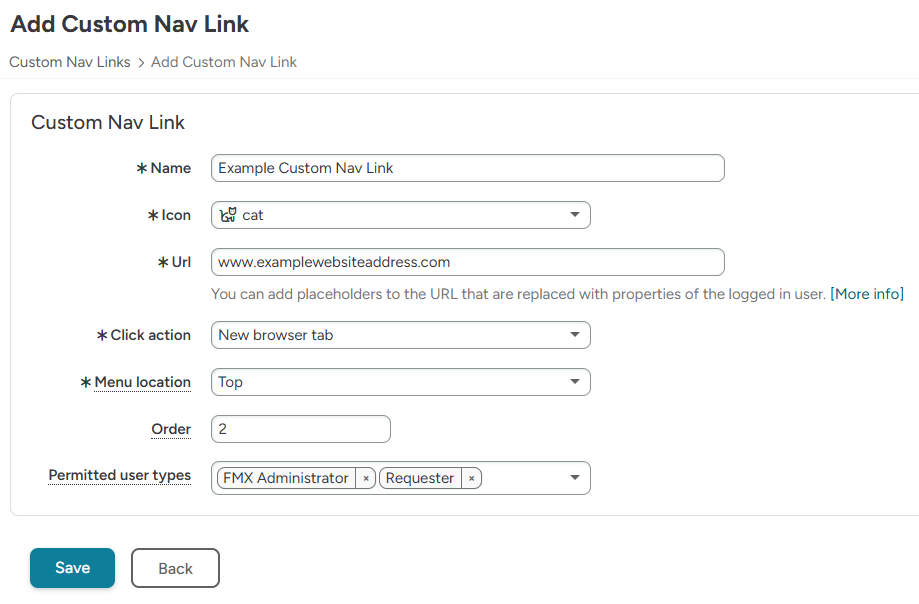919x604 pixels.
Task: Expand the Permitted user types dropdown arrow
Action: pos(575,478)
